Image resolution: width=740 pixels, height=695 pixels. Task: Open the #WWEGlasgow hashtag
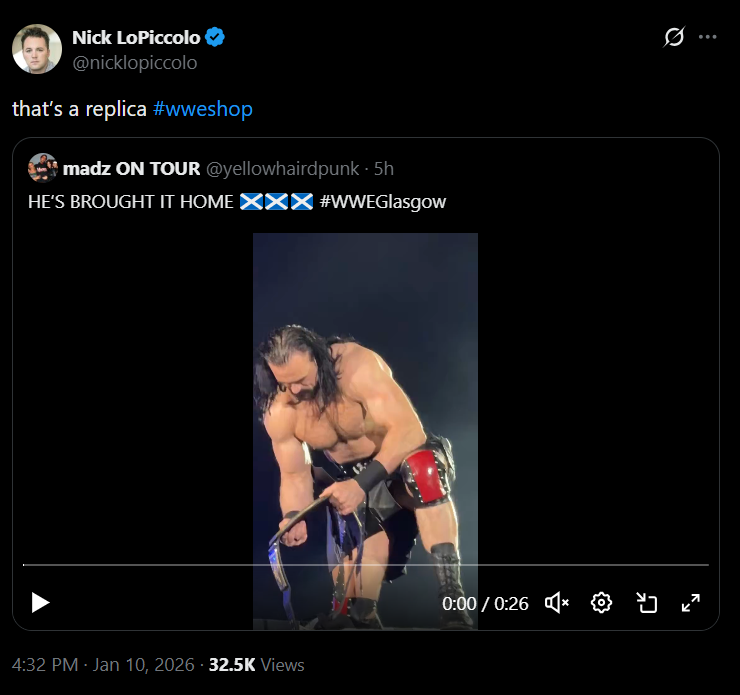point(383,201)
